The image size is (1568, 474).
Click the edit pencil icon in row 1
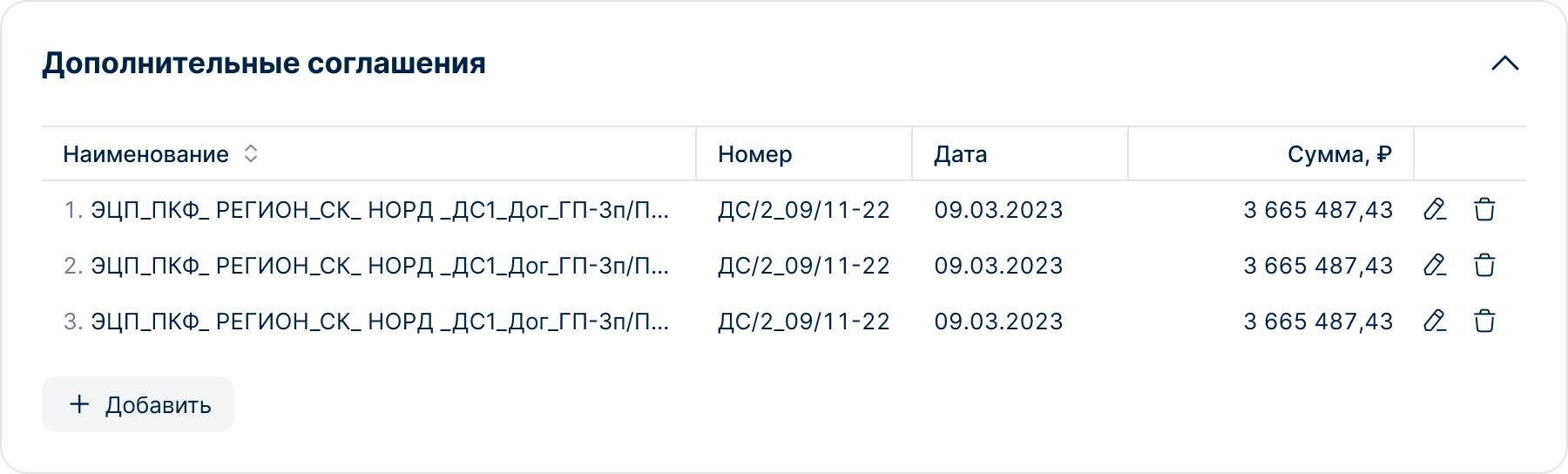click(x=1434, y=210)
